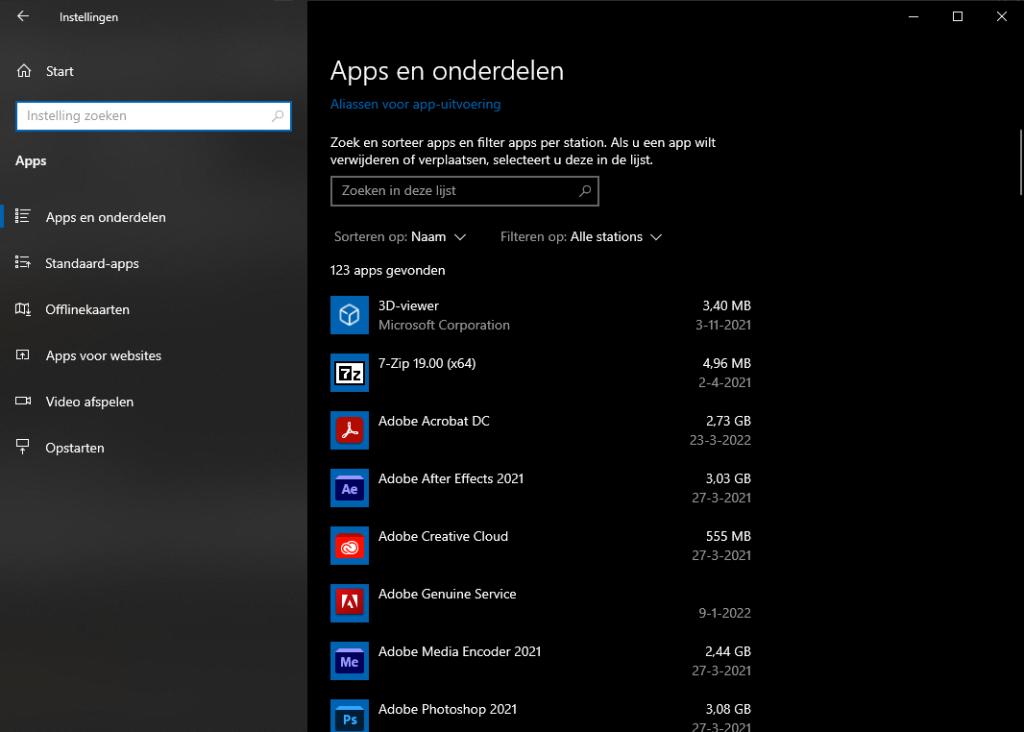Click the Apps en onderdelen sidebar icon
This screenshot has height=732, width=1024.
pos(23,216)
